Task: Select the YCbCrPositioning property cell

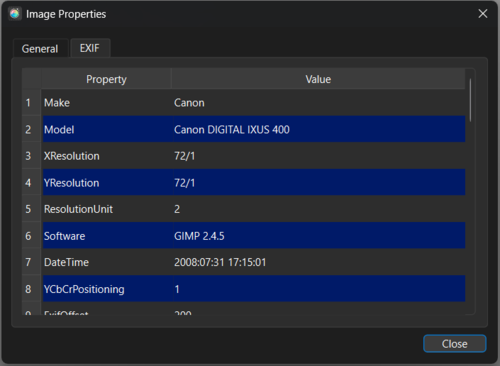Action: point(107,289)
